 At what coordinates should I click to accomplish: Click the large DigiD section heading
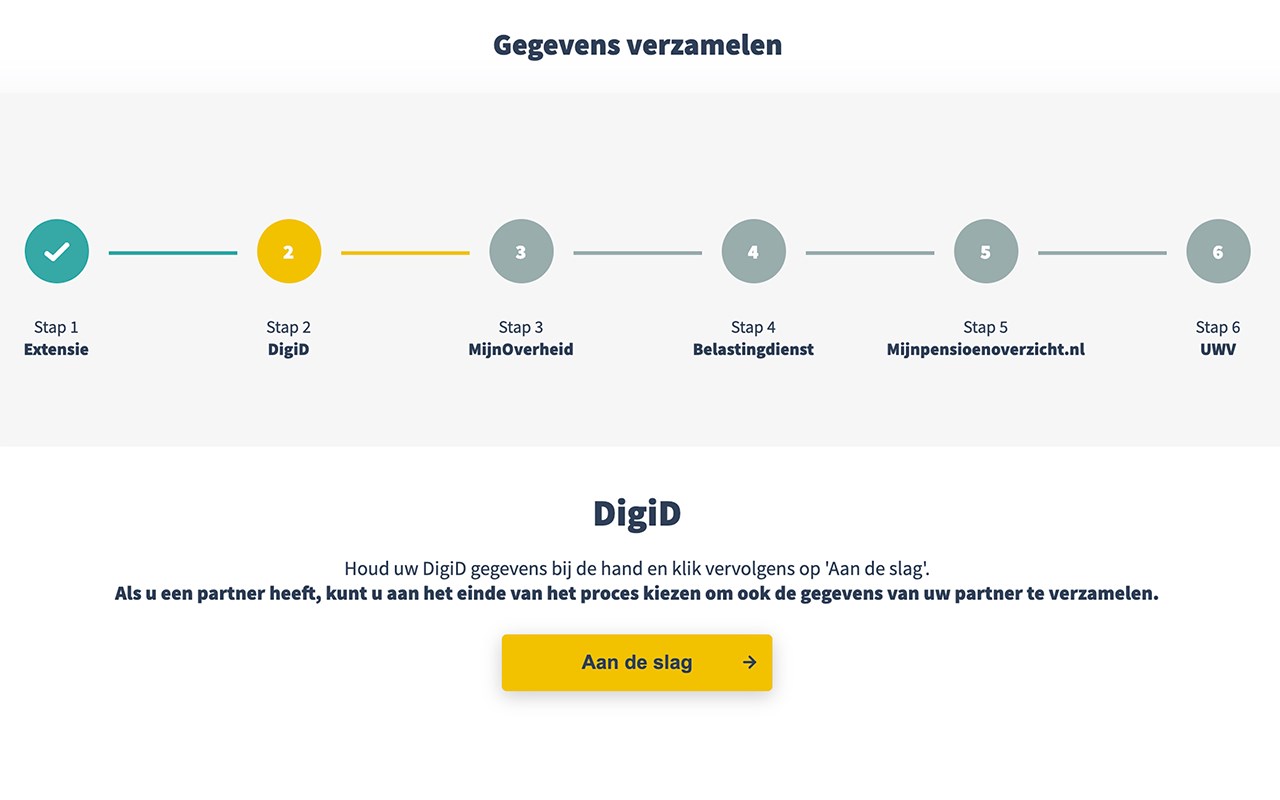coord(637,513)
